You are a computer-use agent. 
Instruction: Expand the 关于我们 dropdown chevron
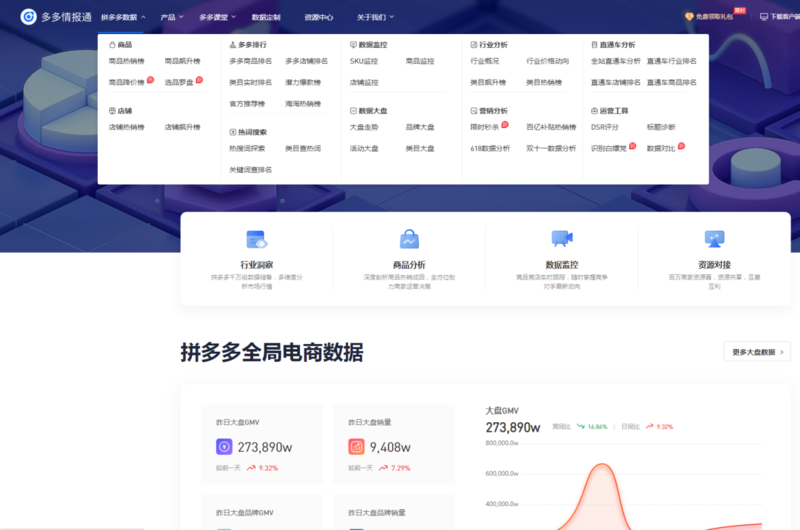coord(392,17)
